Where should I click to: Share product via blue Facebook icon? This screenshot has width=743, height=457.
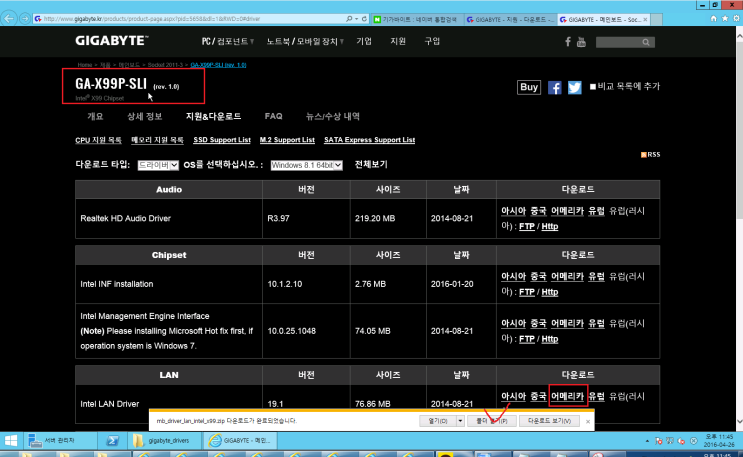tap(554, 87)
